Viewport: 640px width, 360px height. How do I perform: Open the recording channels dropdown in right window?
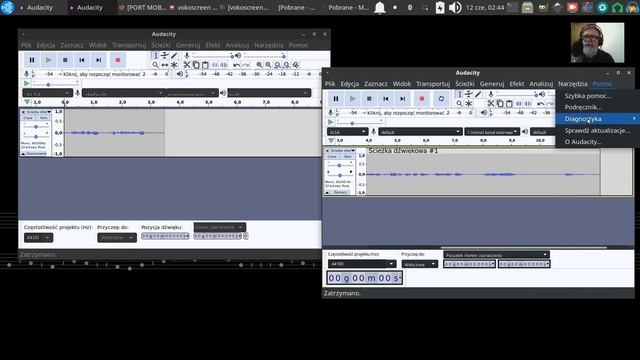click(x=492, y=132)
